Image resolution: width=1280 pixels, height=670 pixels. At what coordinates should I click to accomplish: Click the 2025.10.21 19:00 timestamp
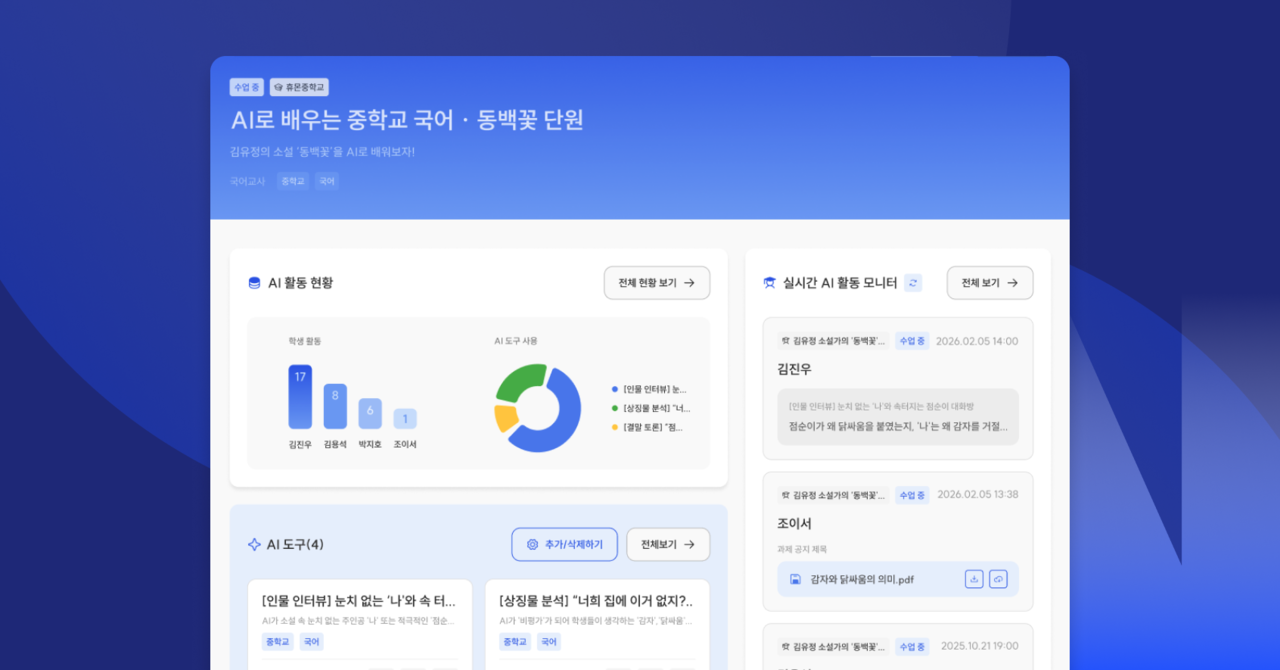[977, 647]
